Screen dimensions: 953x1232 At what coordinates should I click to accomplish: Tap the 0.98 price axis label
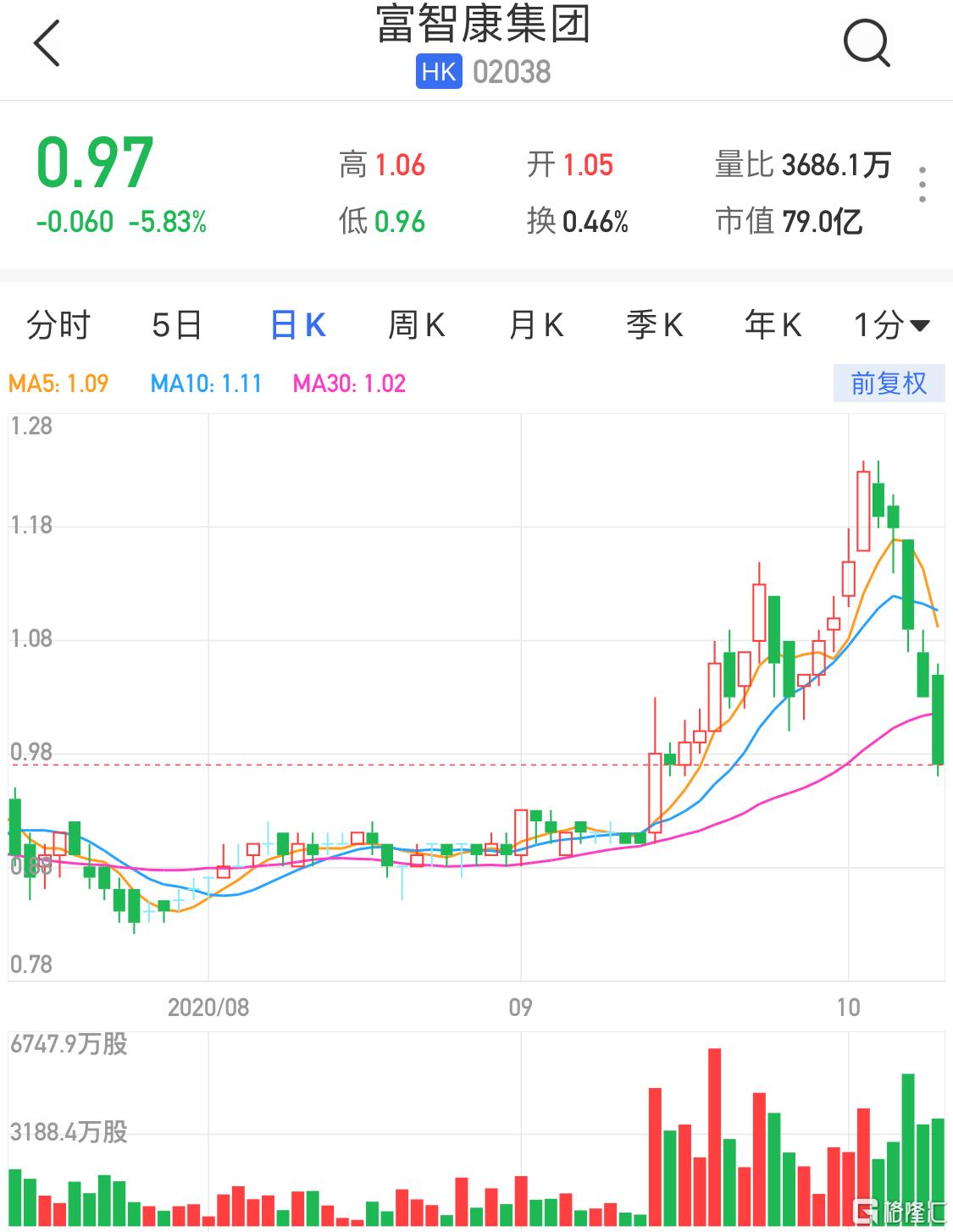click(31, 752)
